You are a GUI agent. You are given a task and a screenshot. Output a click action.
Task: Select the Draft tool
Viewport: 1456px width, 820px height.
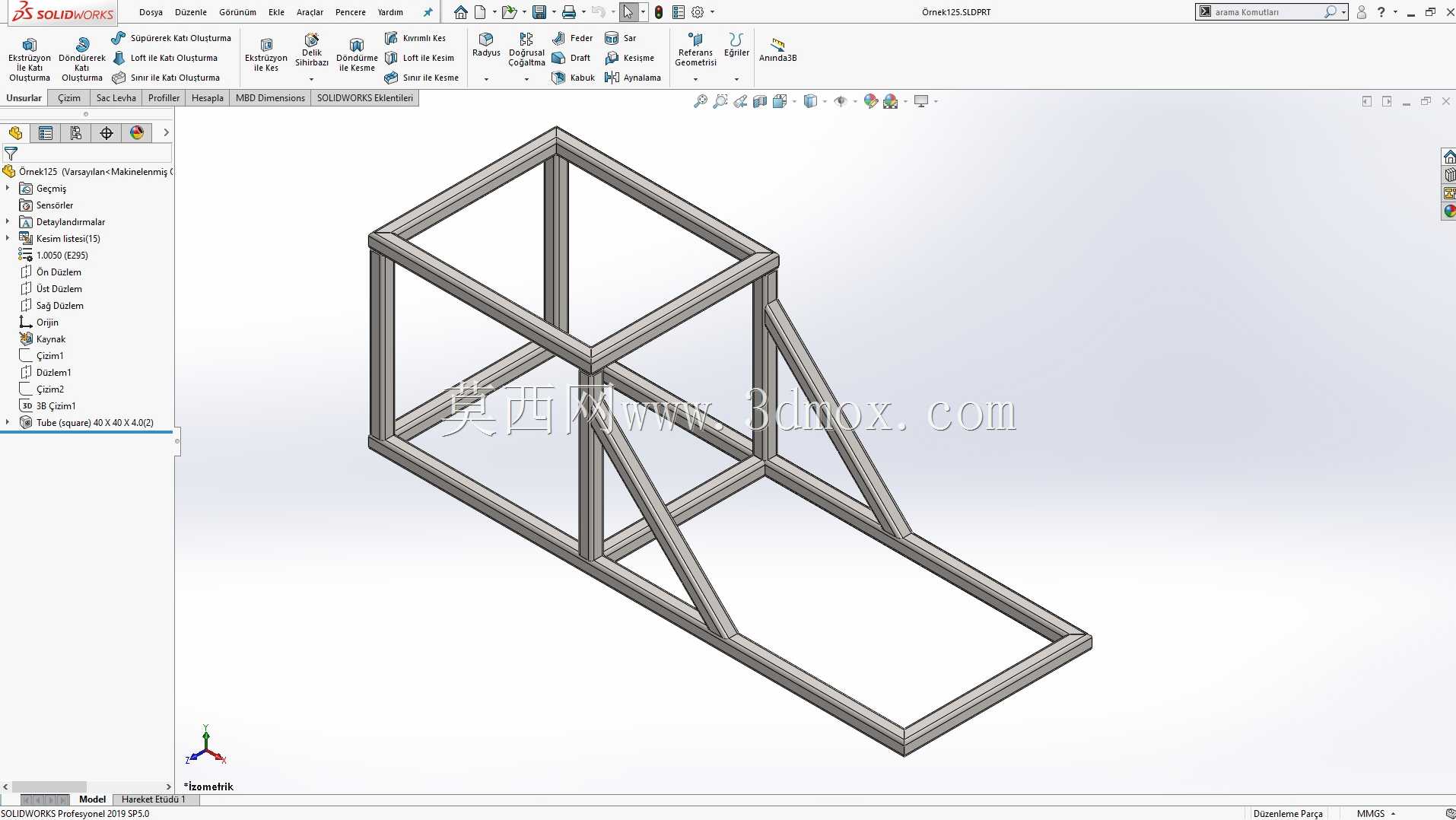coord(571,58)
